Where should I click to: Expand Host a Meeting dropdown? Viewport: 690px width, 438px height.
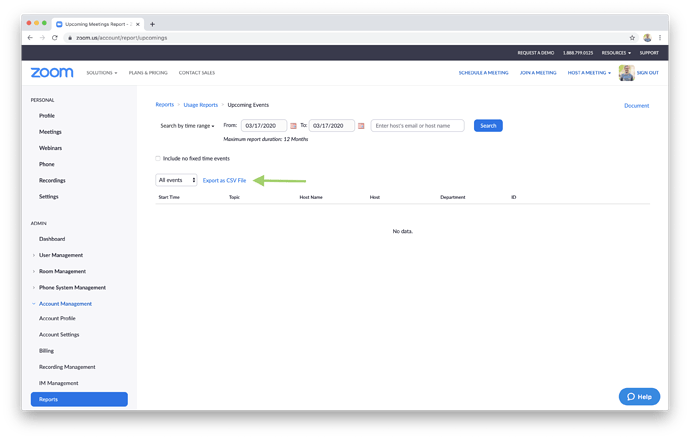click(589, 73)
